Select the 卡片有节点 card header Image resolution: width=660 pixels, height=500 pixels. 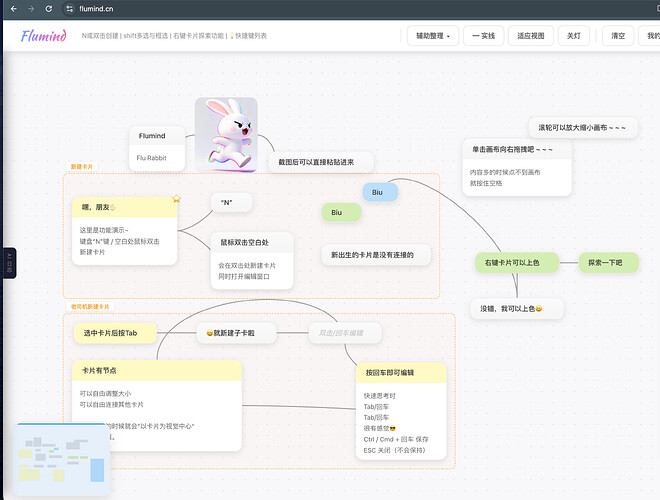click(x=157, y=370)
